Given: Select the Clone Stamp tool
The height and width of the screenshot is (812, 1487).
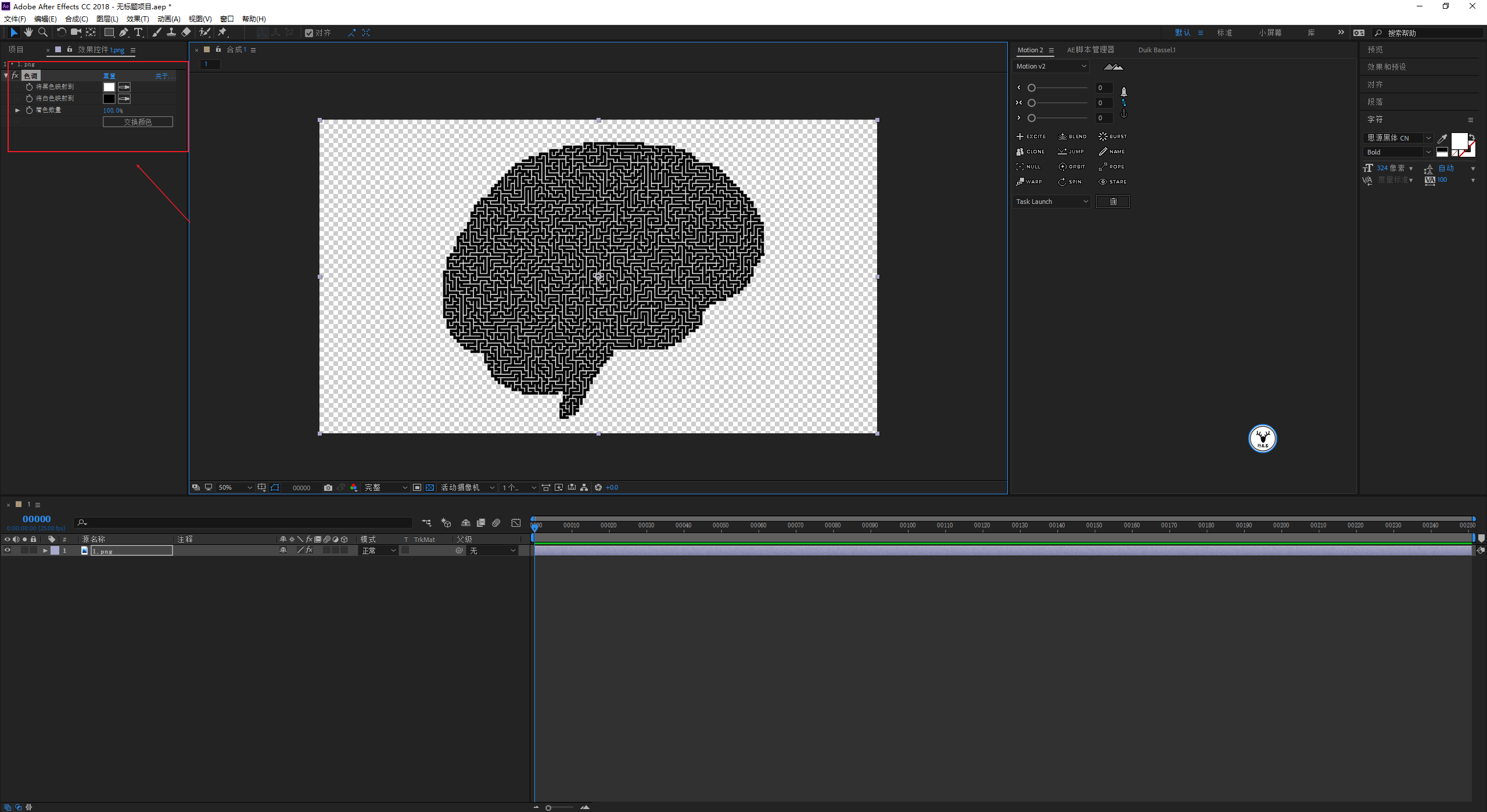Looking at the screenshot, I should click(x=171, y=33).
